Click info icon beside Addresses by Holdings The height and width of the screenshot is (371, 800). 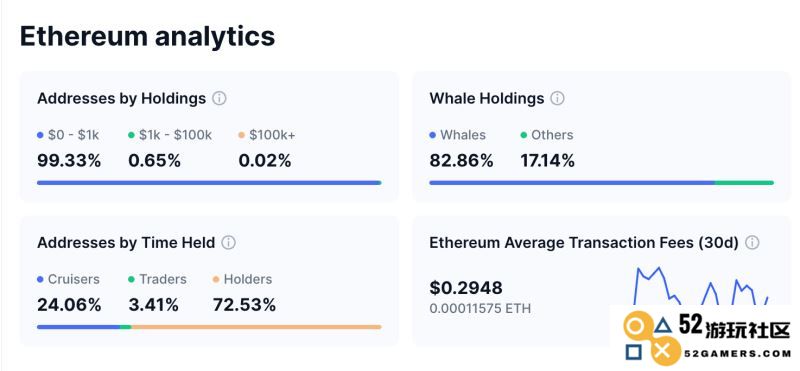click(219, 98)
